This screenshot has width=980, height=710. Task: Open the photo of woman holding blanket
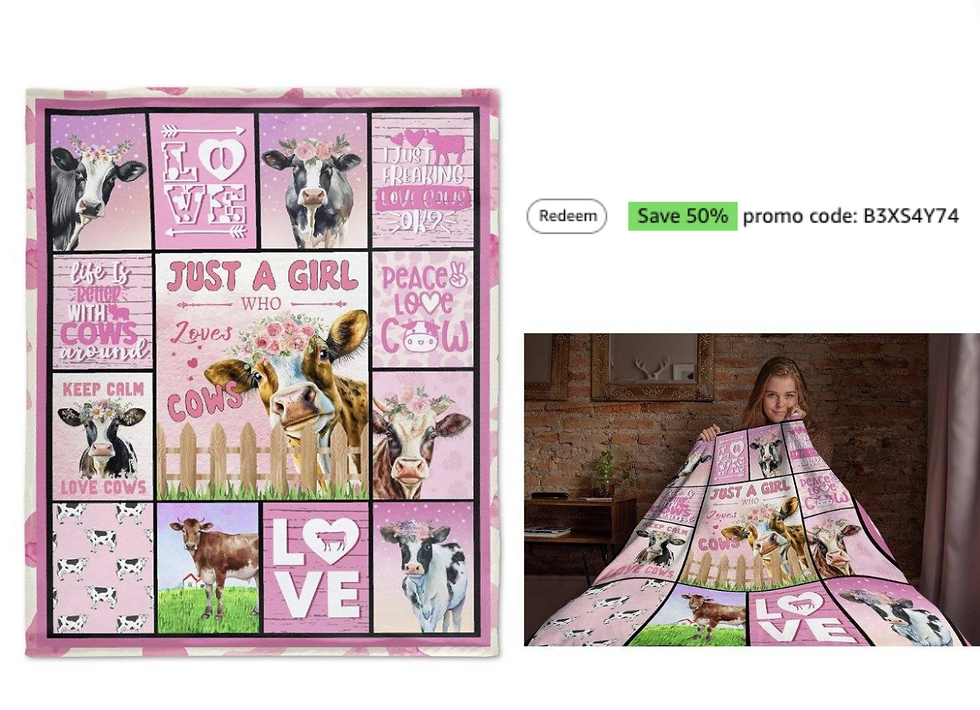tap(752, 489)
